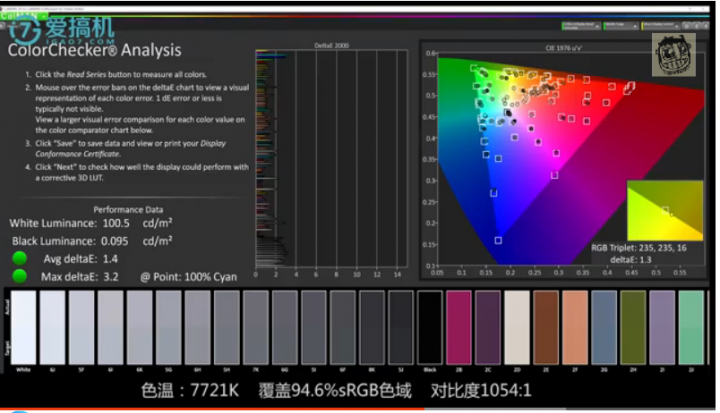The height and width of the screenshot is (413, 720).
Task: Select the gray 5G swatch
Action: tap(168, 327)
